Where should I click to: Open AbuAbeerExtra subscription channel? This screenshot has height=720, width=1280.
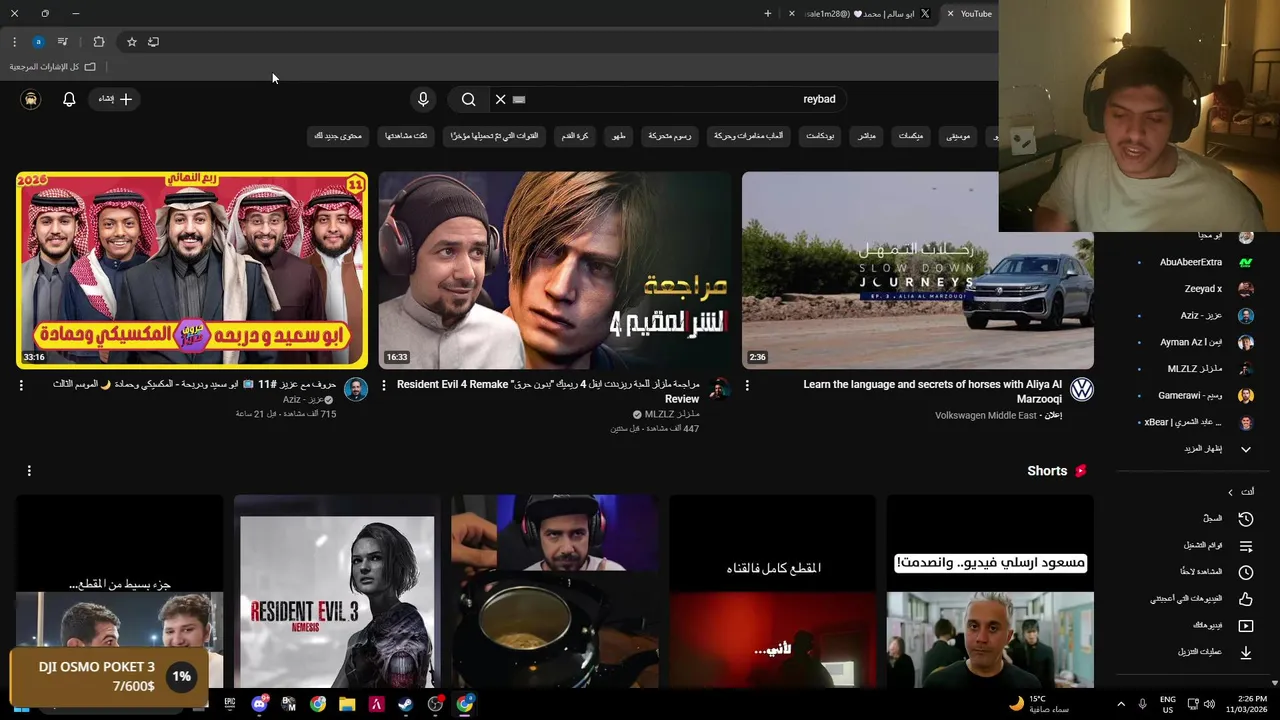click(x=1194, y=262)
